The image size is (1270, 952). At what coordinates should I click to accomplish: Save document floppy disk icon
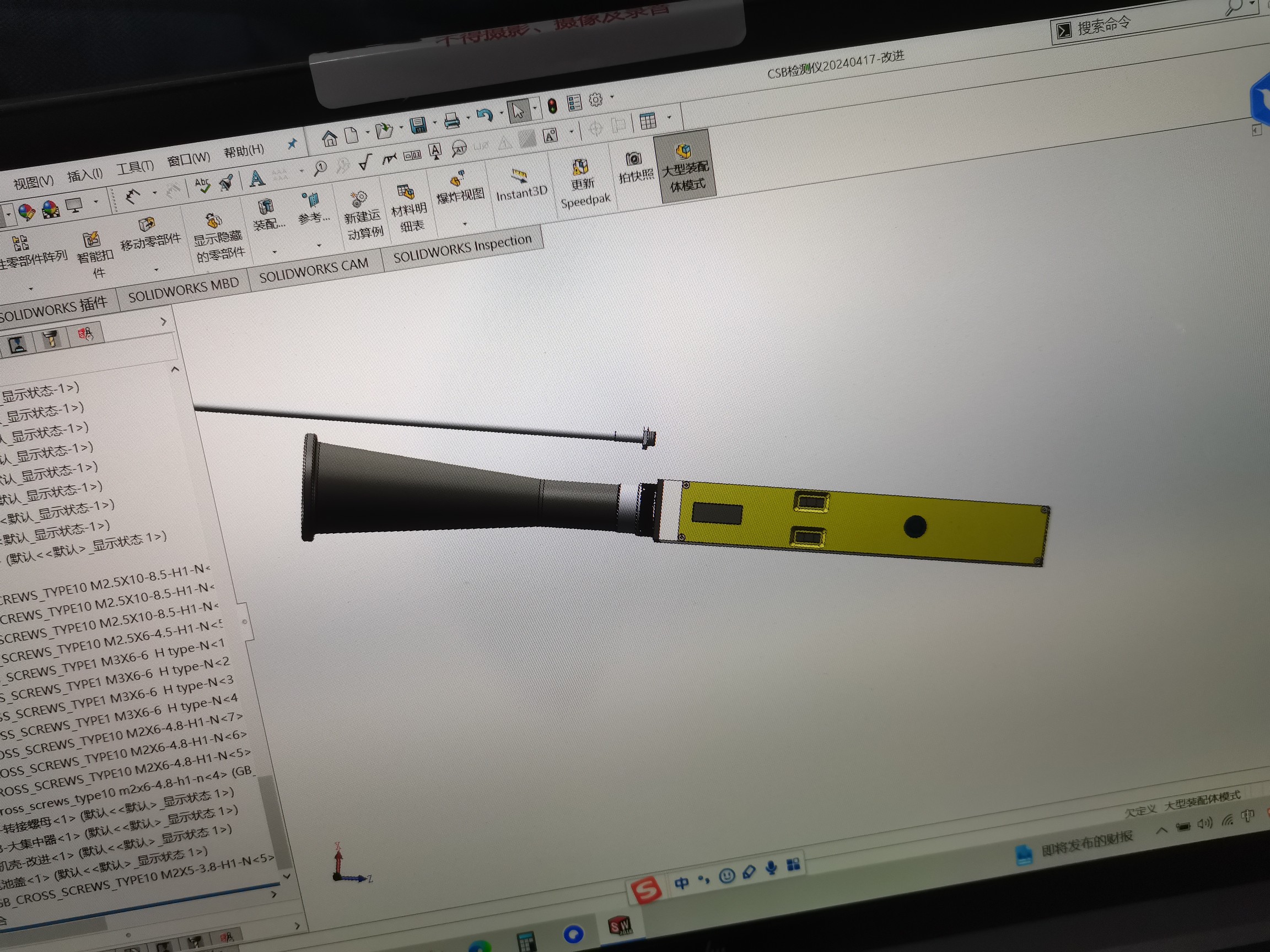click(417, 125)
